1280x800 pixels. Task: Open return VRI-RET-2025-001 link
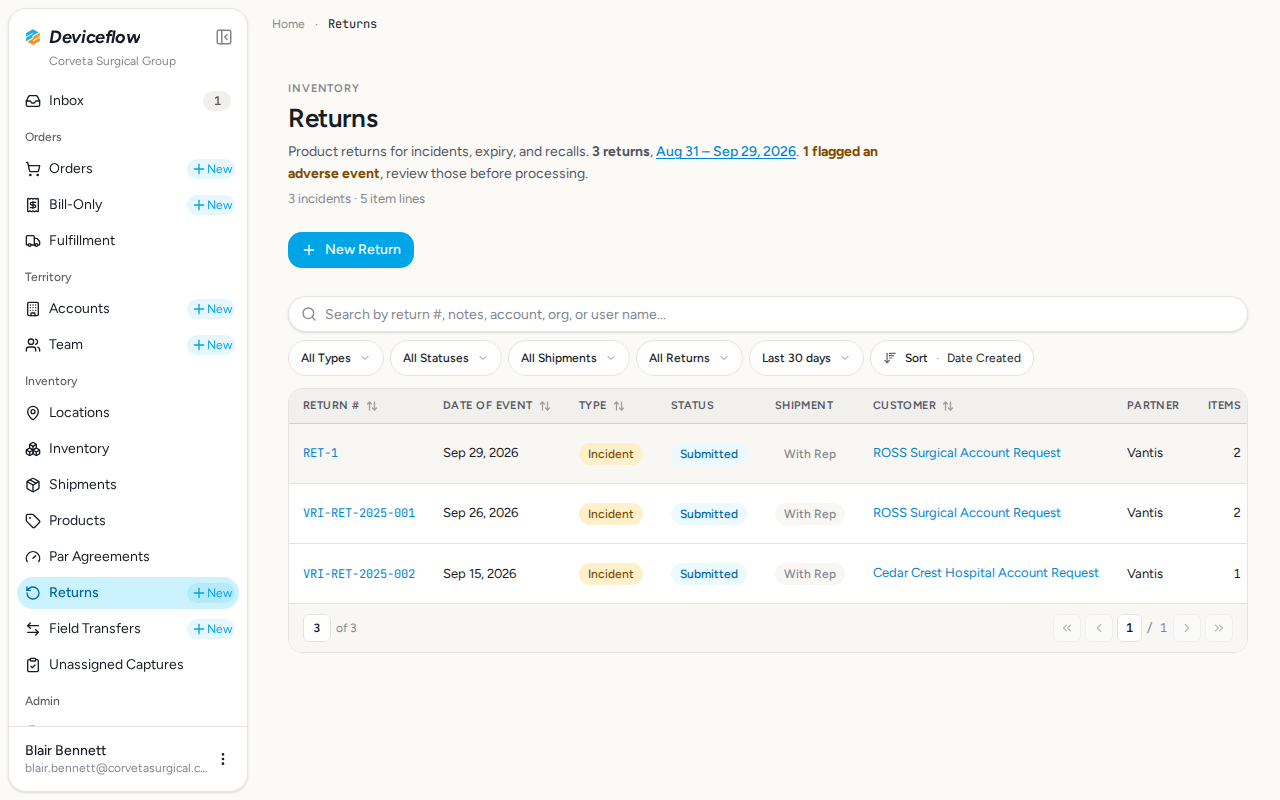pyautogui.click(x=359, y=513)
